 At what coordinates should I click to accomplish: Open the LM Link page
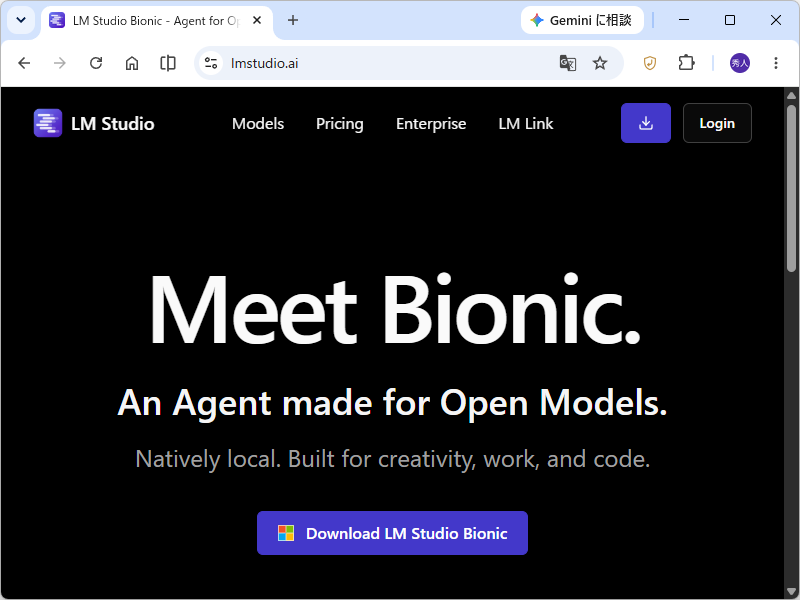pyautogui.click(x=526, y=123)
